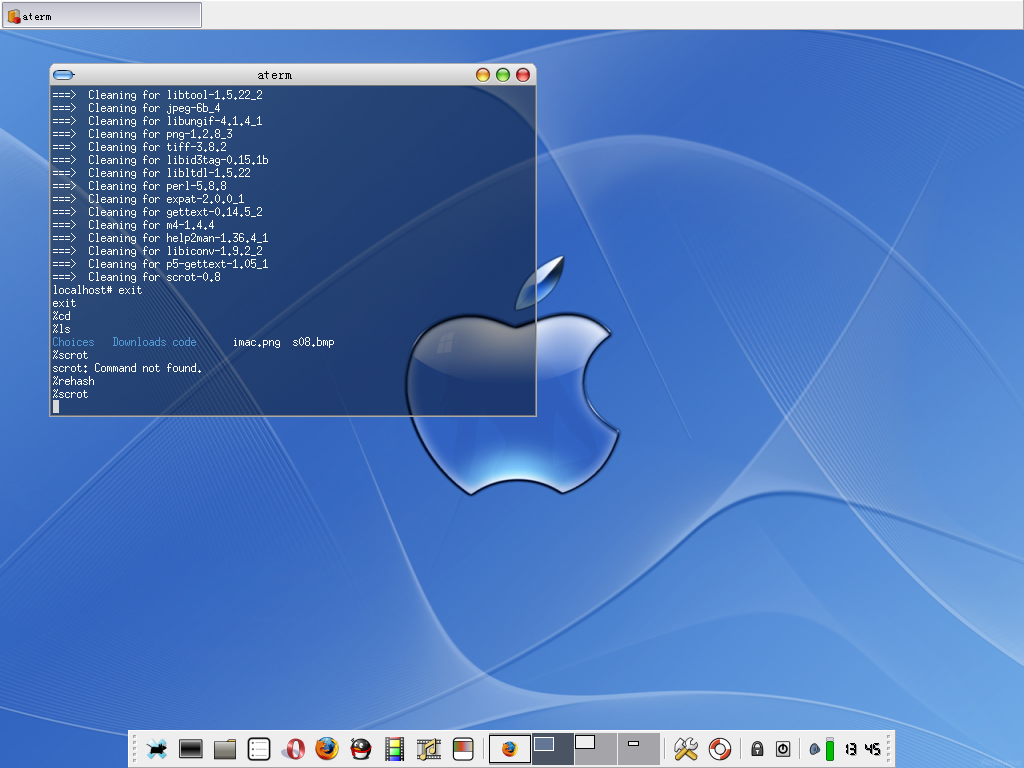Switch to workspace one with Firefox
Screen dimensions: 1024x768
[x=510, y=748]
